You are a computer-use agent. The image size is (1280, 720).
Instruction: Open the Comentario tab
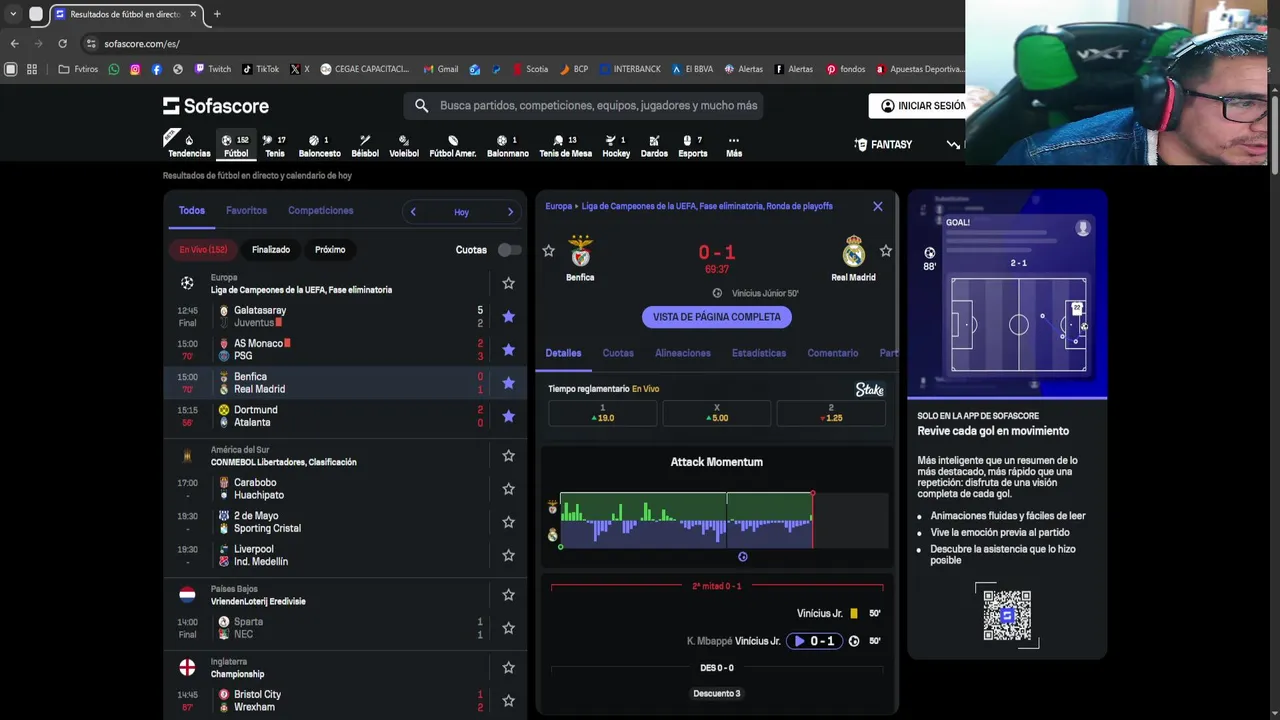pos(832,353)
